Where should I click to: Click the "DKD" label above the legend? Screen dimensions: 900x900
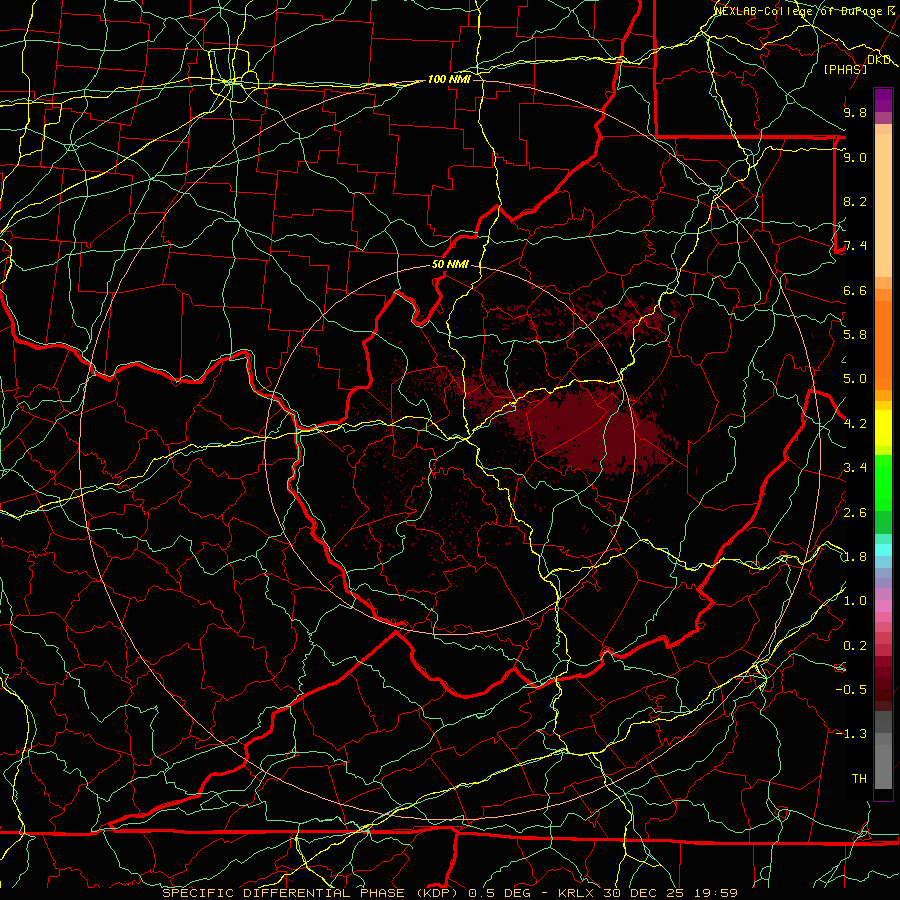coord(879,60)
